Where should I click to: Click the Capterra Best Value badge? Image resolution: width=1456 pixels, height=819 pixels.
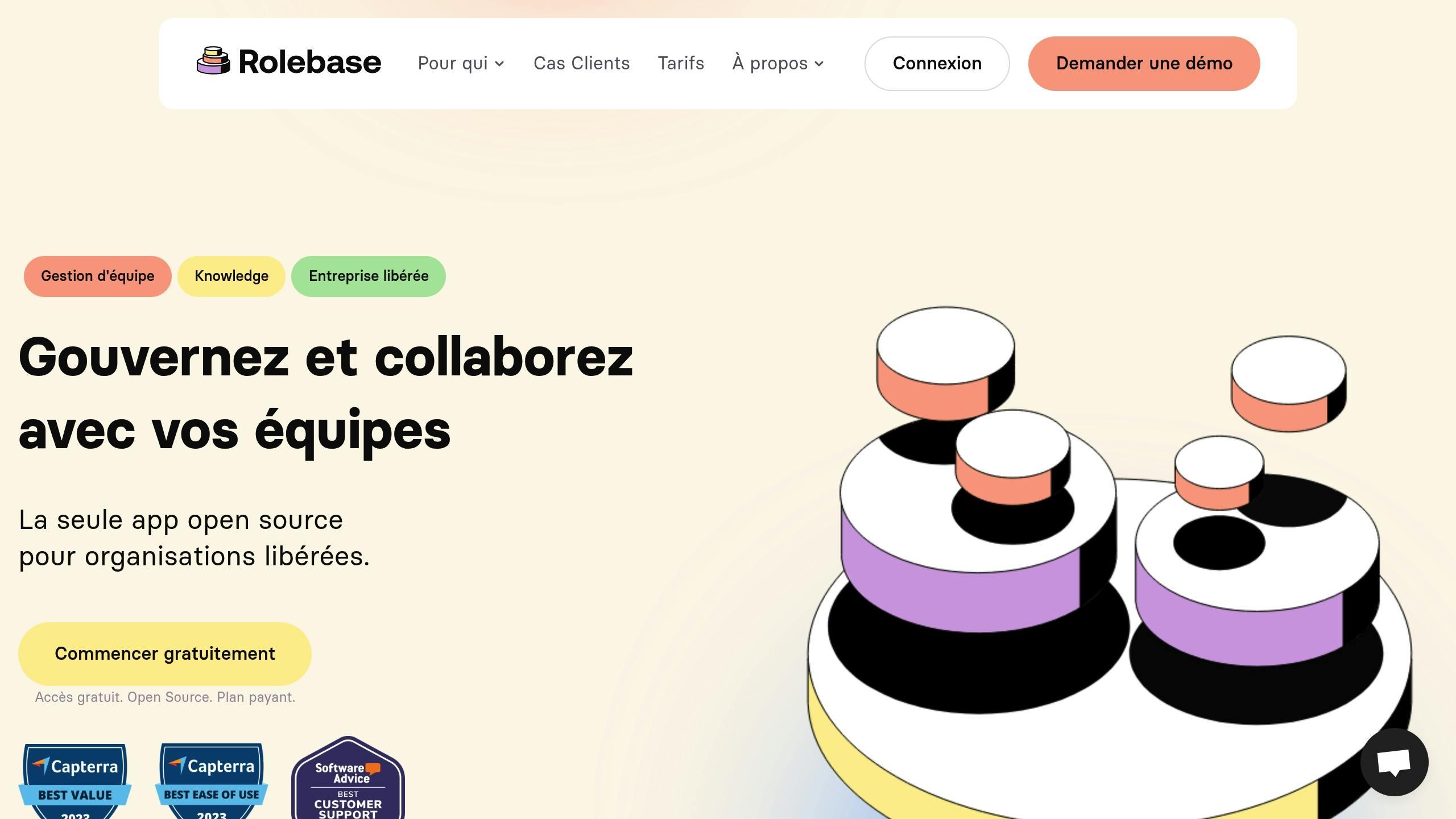click(x=75, y=781)
